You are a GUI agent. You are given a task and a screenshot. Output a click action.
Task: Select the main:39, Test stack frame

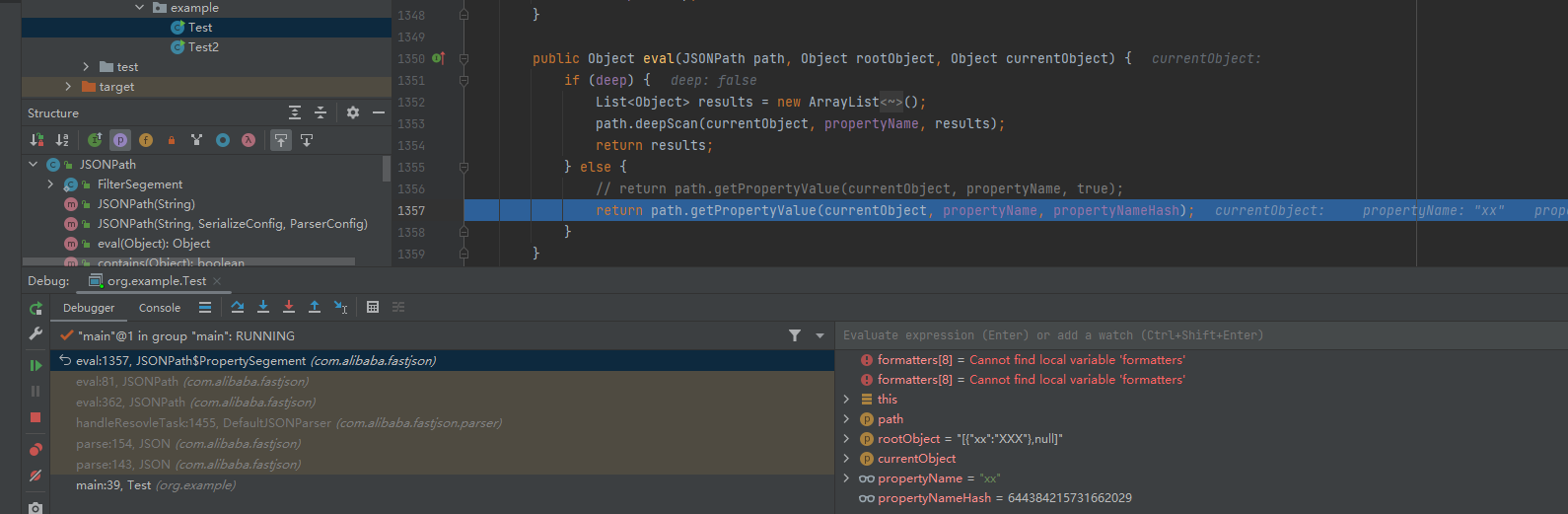(x=443, y=485)
